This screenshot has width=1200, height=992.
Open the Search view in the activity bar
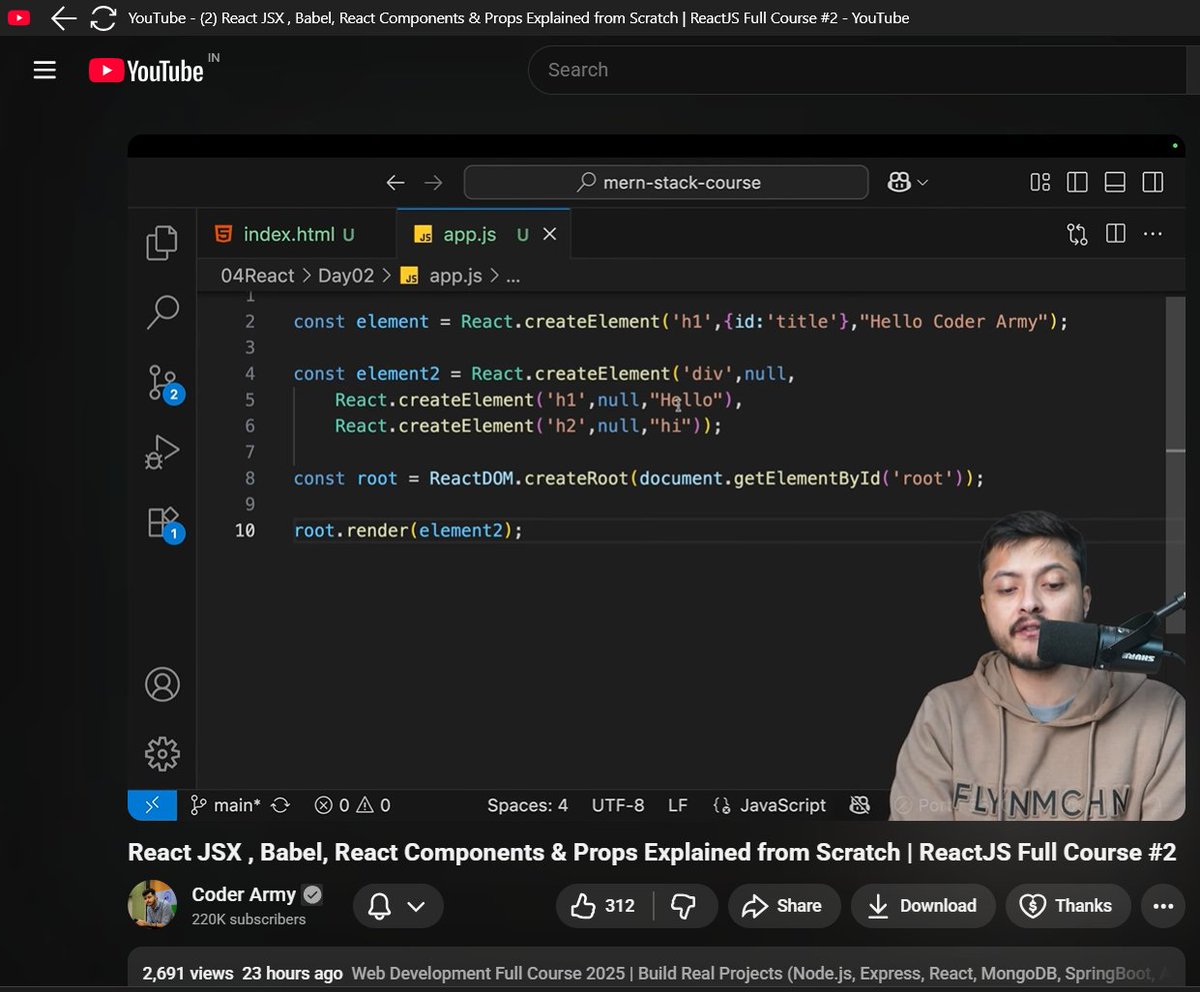pyautogui.click(x=162, y=312)
